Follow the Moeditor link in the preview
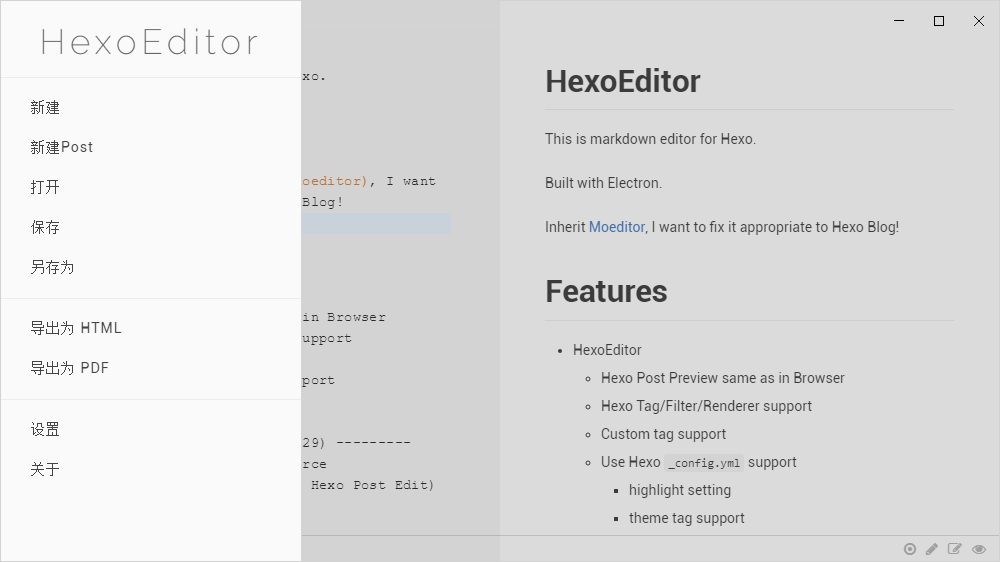The width and height of the screenshot is (1000, 562). [x=617, y=227]
